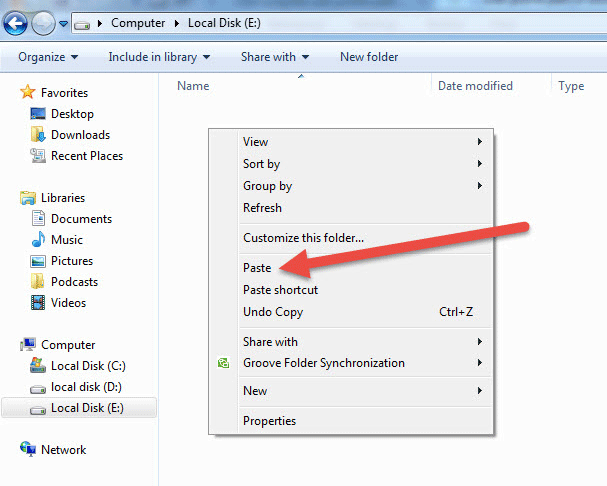The height and width of the screenshot is (486, 607).
Task: Click the Favorites star icon
Action: click(x=28, y=92)
